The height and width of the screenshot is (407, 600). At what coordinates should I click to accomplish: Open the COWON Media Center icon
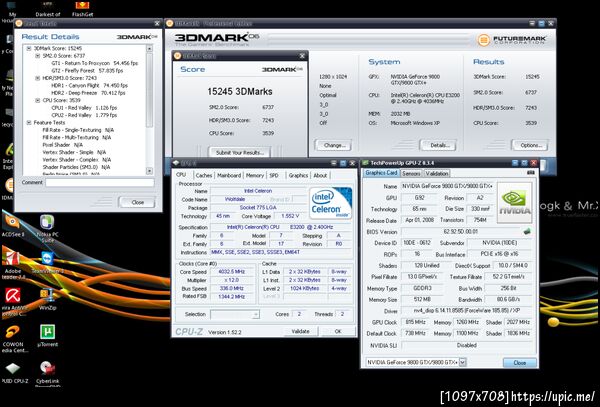(x=14, y=339)
